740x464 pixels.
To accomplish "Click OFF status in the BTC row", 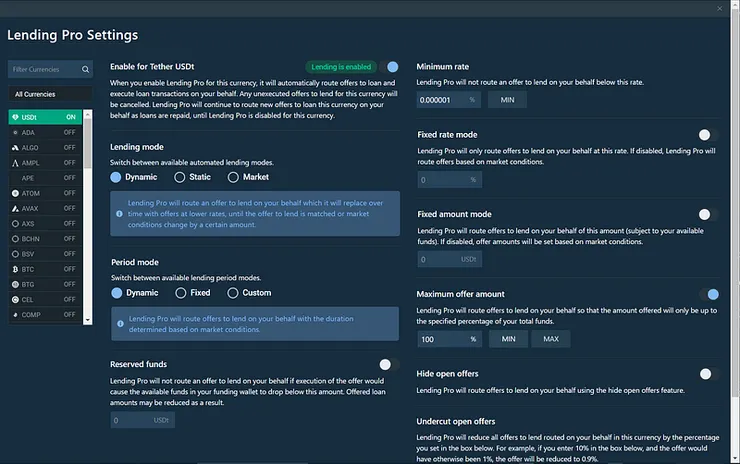I will tap(69, 269).
